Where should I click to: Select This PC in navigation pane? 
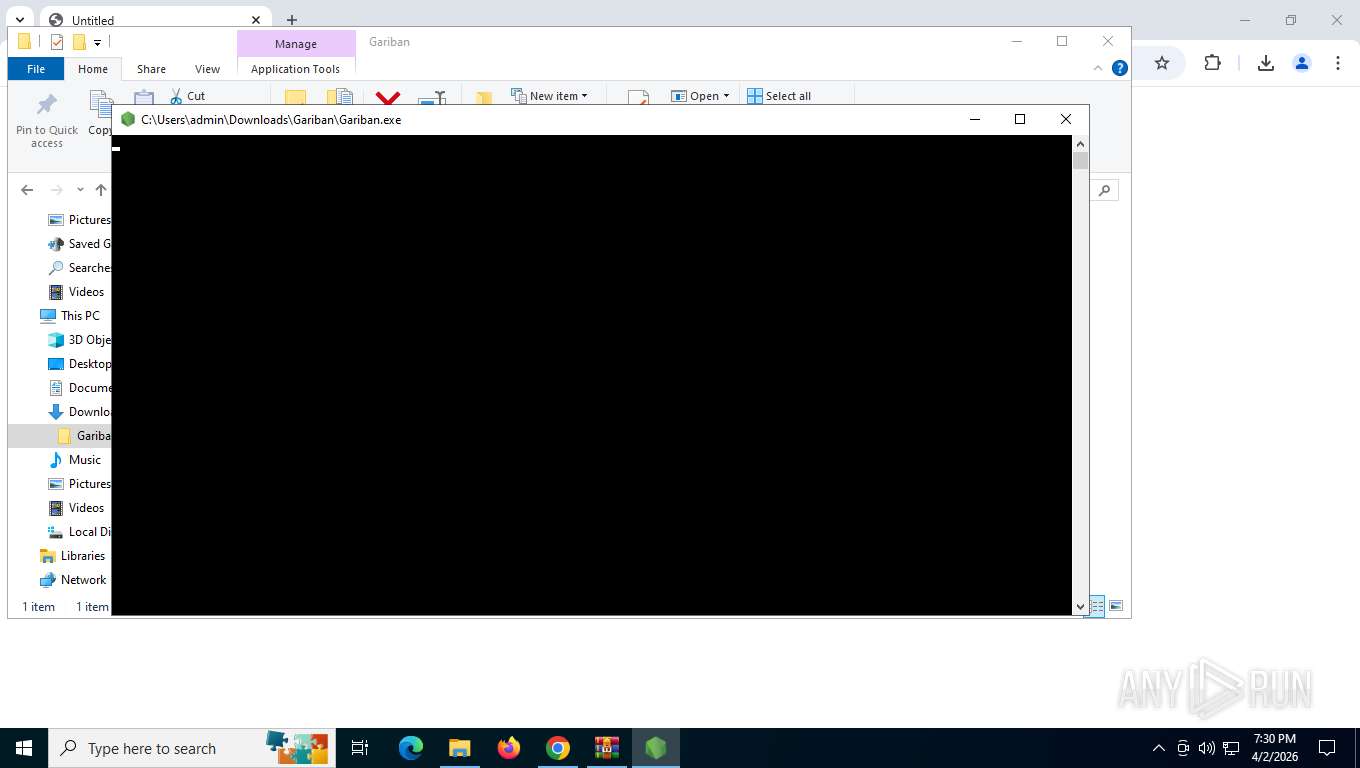tap(70, 316)
